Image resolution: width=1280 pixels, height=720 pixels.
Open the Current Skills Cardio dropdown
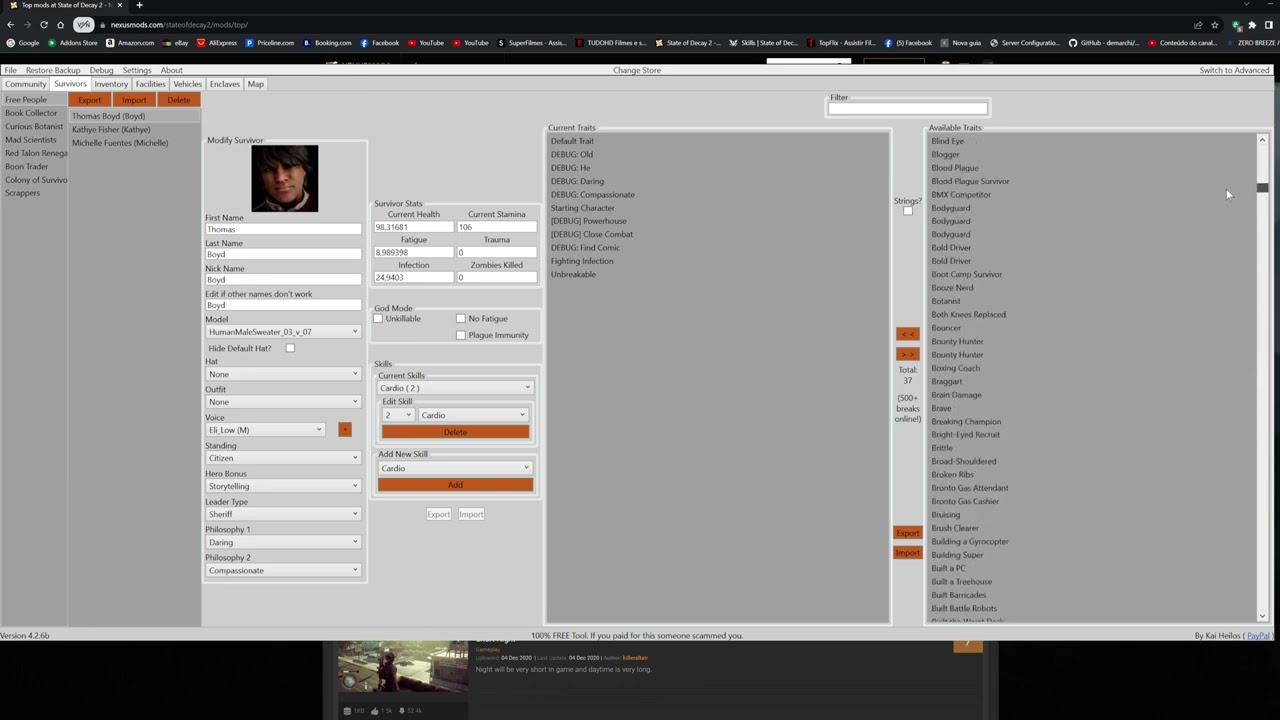(455, 388)
